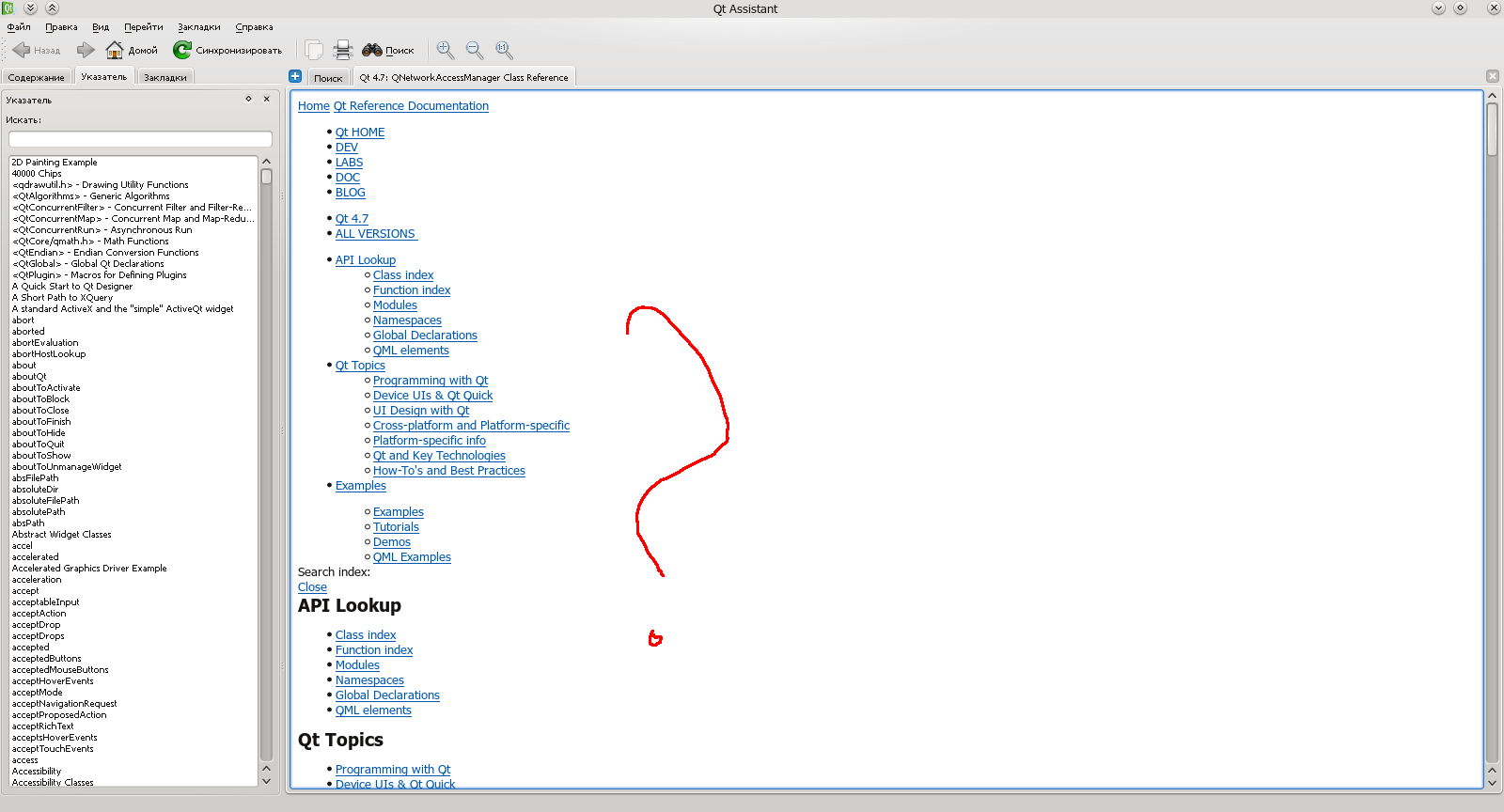
Task: Add a new page tab with blue plus
Action: coord(295,76)
